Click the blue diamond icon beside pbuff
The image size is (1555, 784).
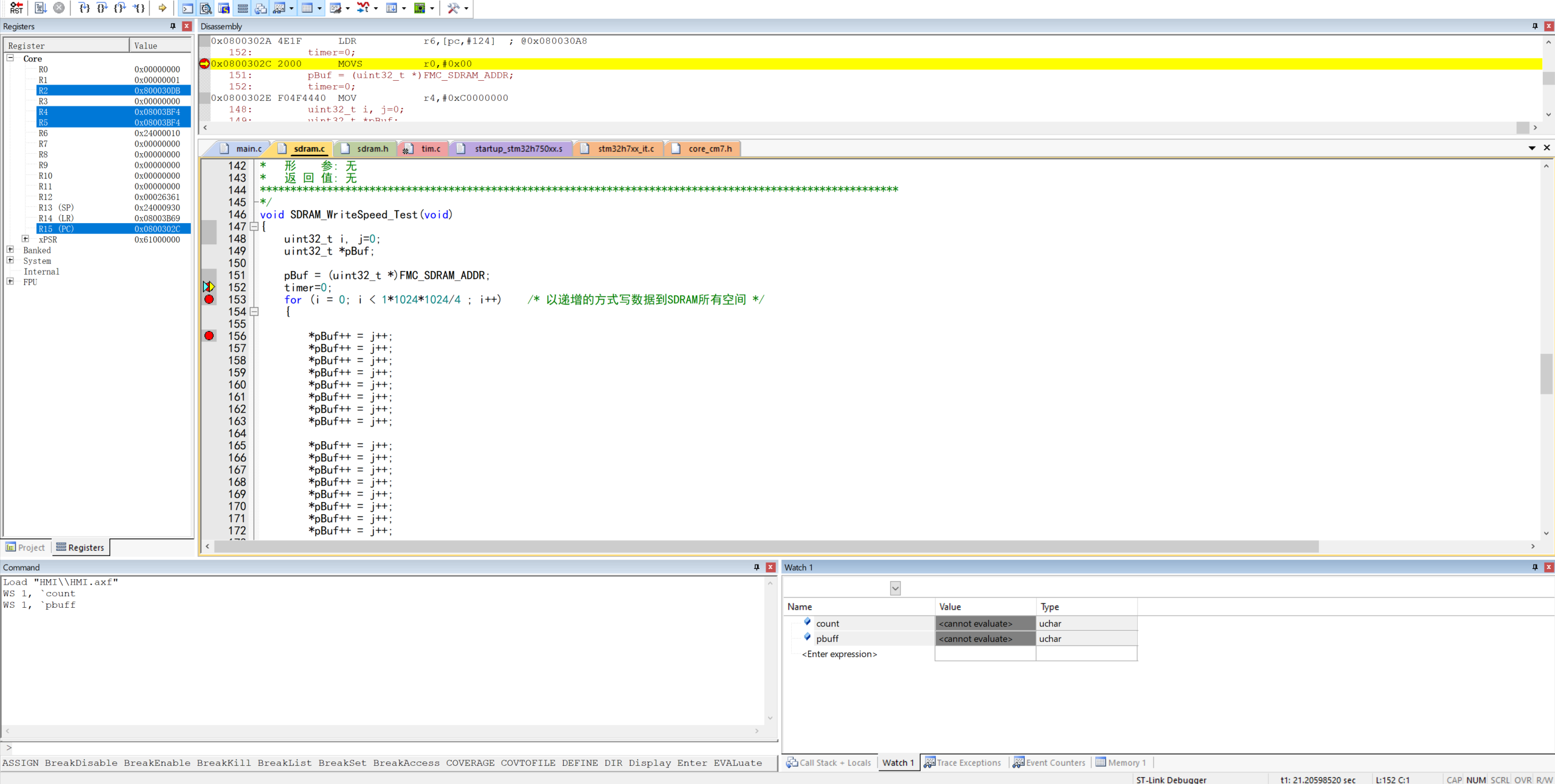808,637
